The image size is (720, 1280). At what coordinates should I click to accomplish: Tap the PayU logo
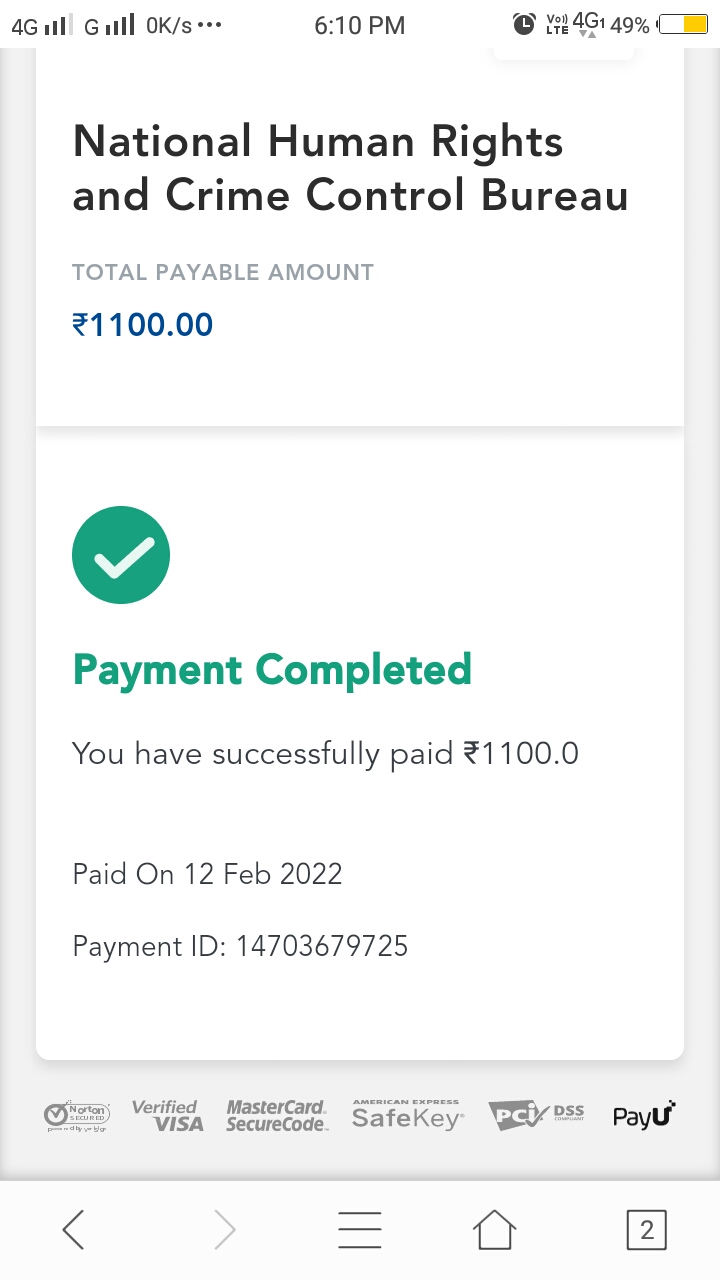[x=645, y=1116]
